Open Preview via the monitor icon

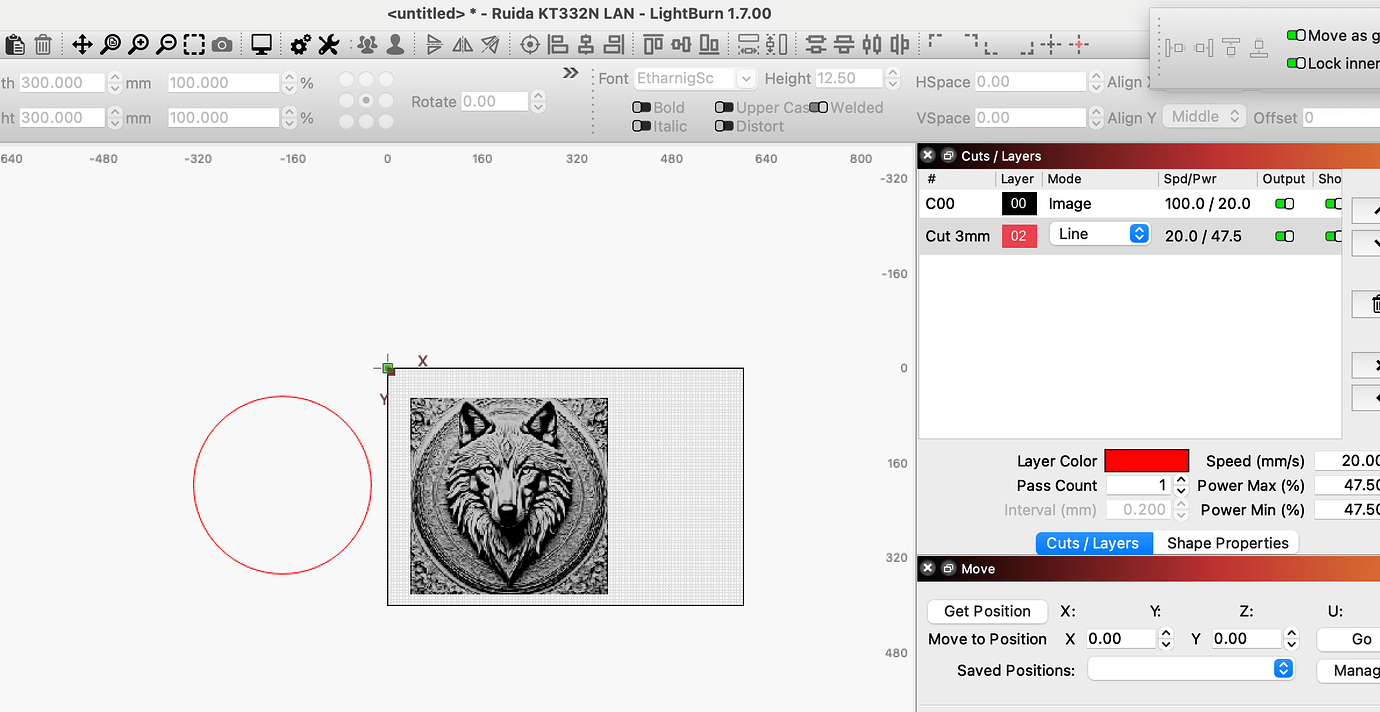coord(261,44)
